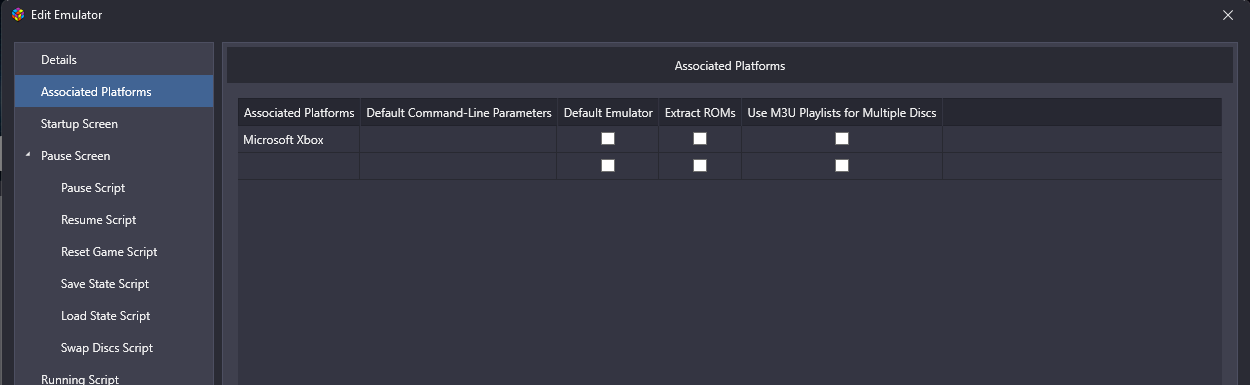1250x385 pixels.
Task: Tick Extract ROMs in the blank row
Action: point(700,165)
